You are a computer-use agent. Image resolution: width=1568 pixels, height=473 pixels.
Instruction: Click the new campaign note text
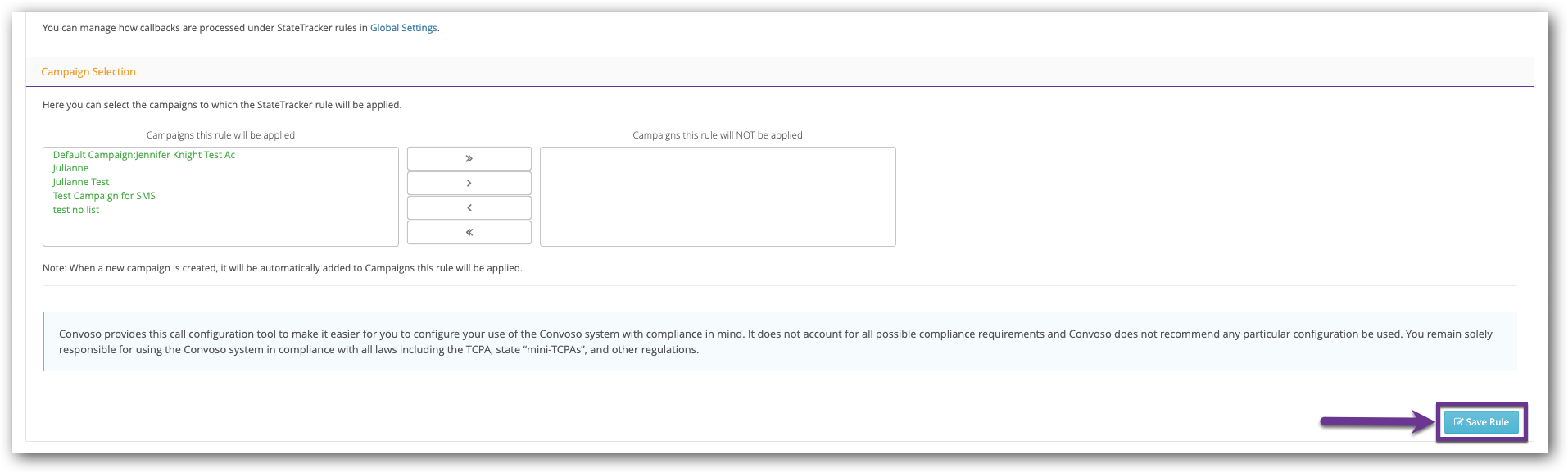click(282, 268)
